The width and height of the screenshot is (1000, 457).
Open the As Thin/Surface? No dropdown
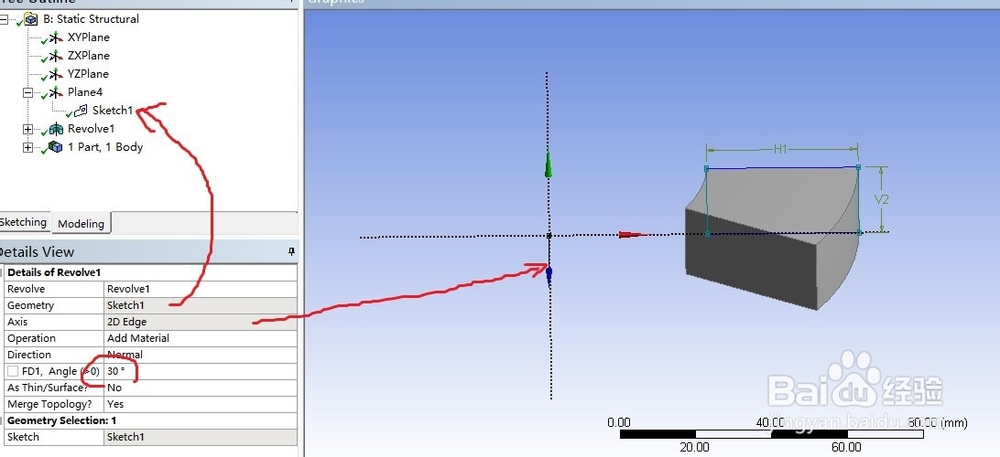pyautogui.click(x=200, y=388)
